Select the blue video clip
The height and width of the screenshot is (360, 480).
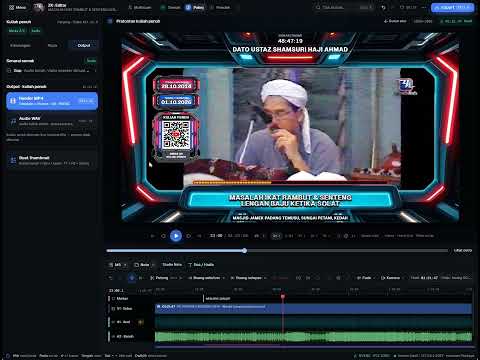[x=313, y=308]
